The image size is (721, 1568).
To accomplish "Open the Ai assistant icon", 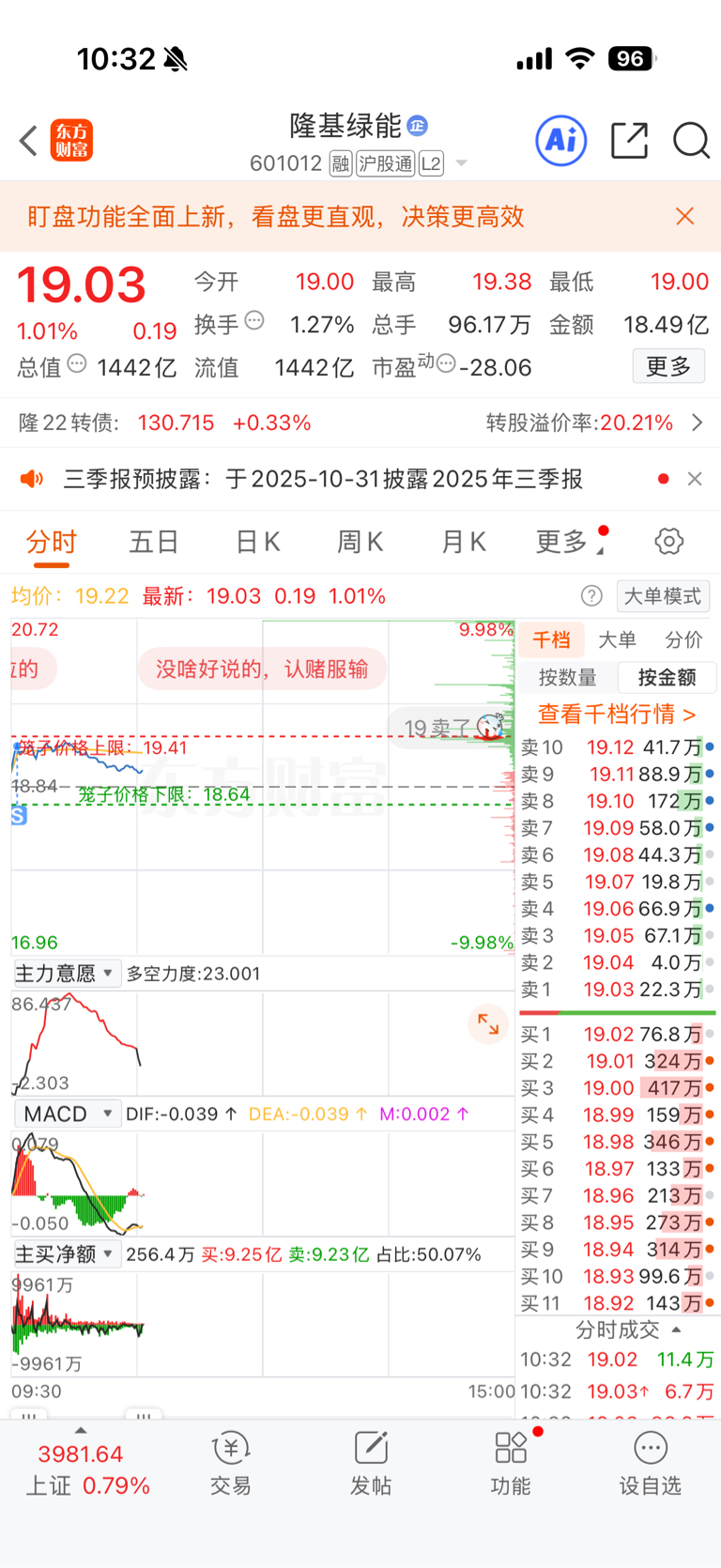I will (561, 141).
